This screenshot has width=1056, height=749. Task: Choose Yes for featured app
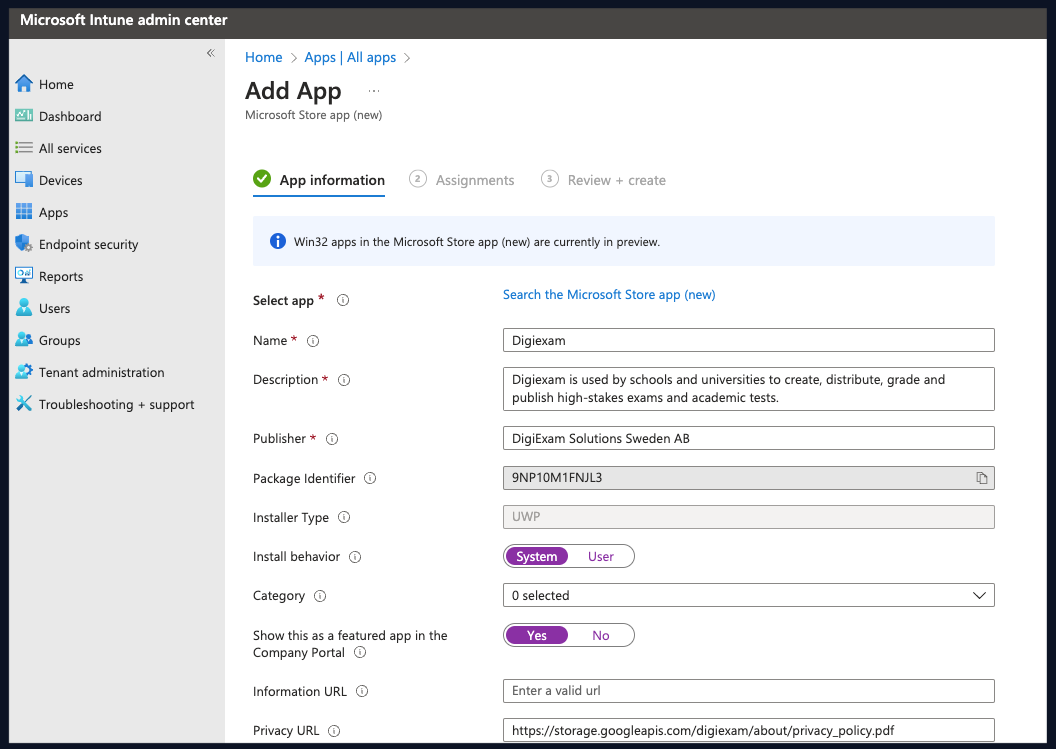point(537,635)
